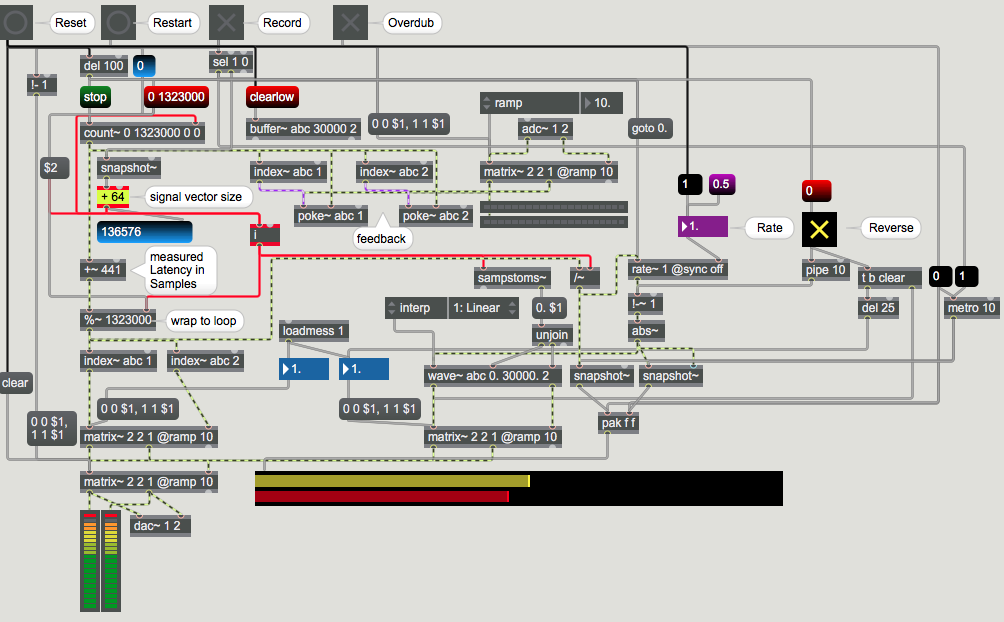Enable the Overdub toggle
The width and height of the screenshot is (1004, 622).
tap(351, 22)
